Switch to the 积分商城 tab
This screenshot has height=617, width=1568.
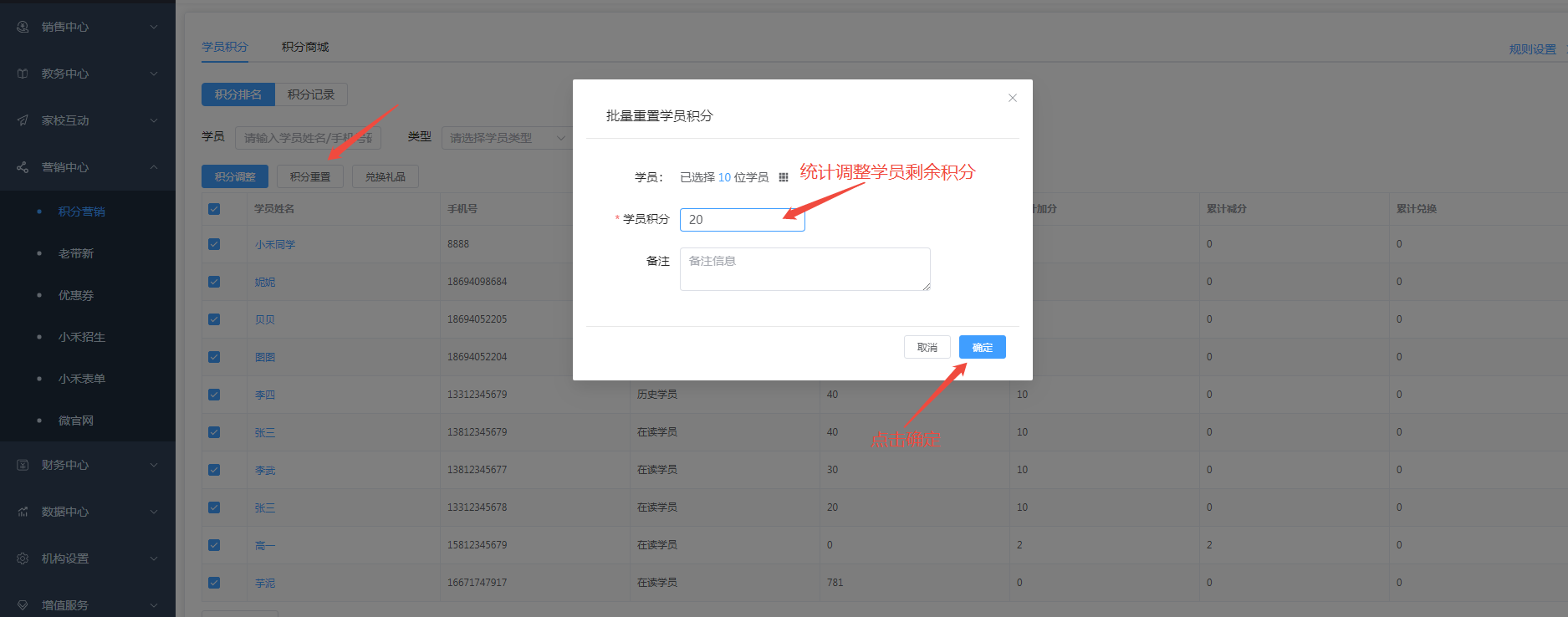click(x=305, y=47)
